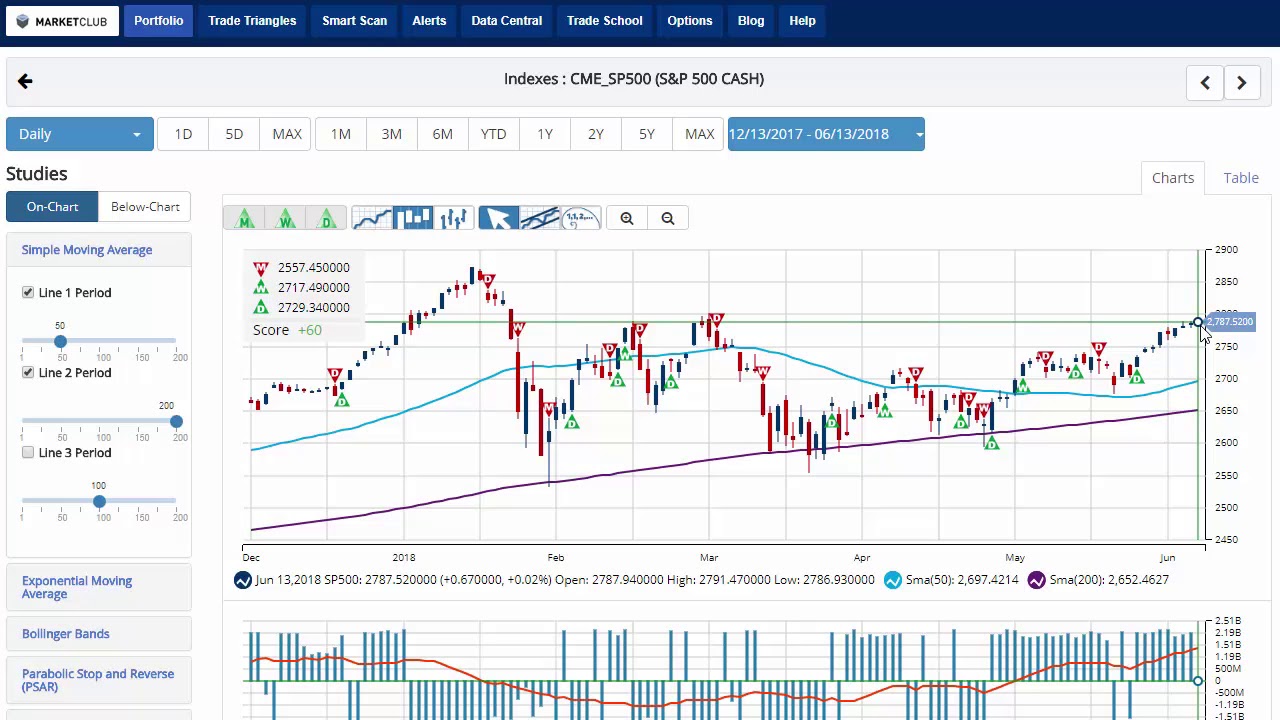Open the Blog page
This screenshot has height=720, width=1280.
coord(751,21)
